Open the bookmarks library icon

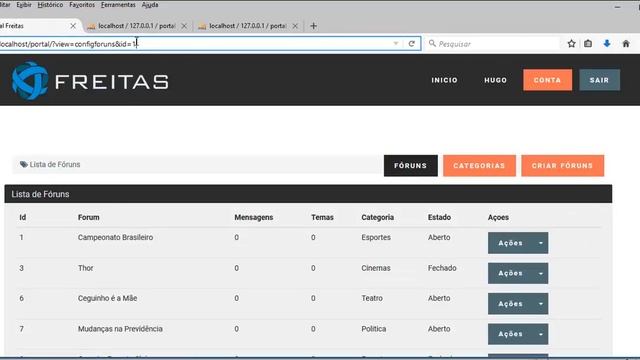(588, 44)
